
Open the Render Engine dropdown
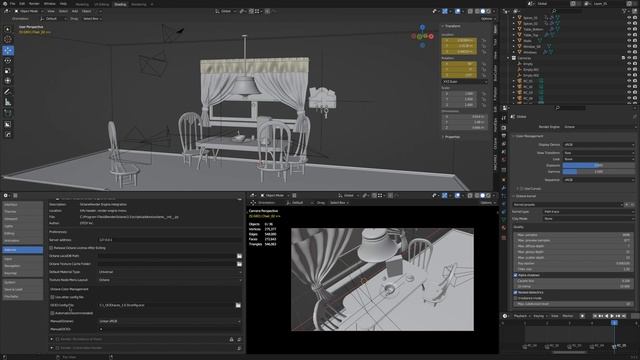click(x=599, y=127)
